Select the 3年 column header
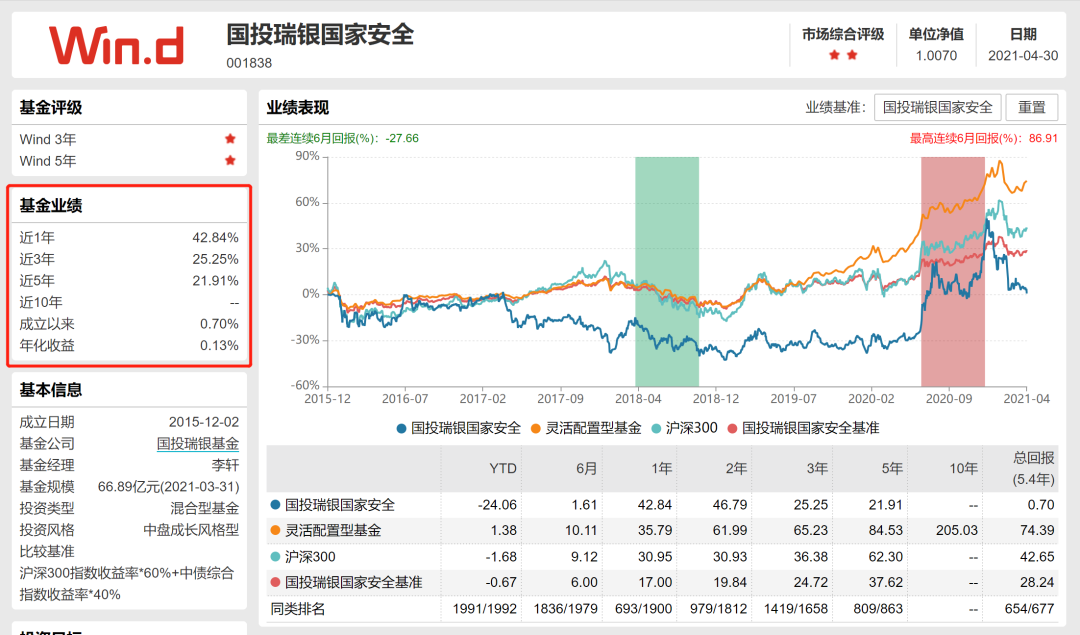Screen dimensions: 1080x635 point(817,468)
